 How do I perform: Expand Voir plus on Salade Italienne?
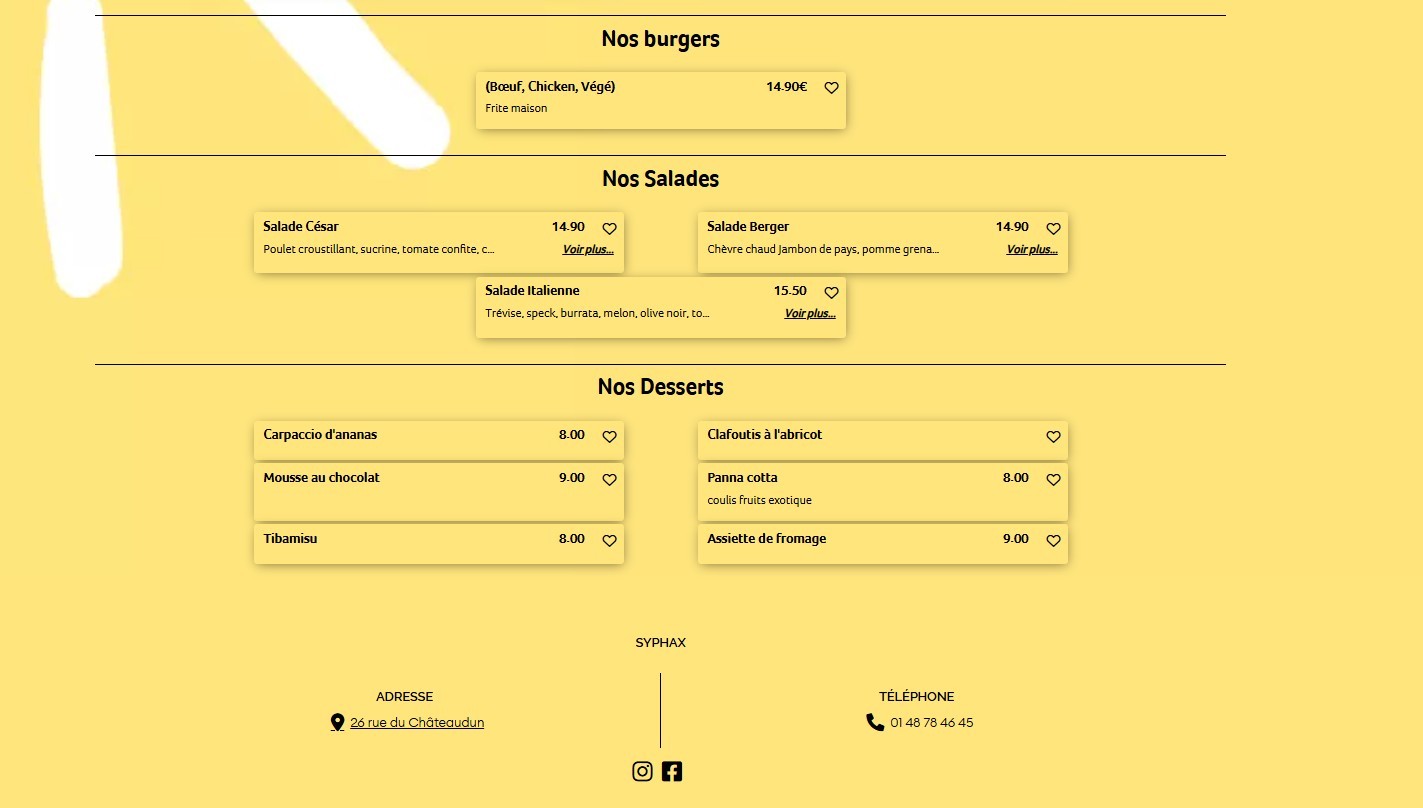tap(810, 314)
